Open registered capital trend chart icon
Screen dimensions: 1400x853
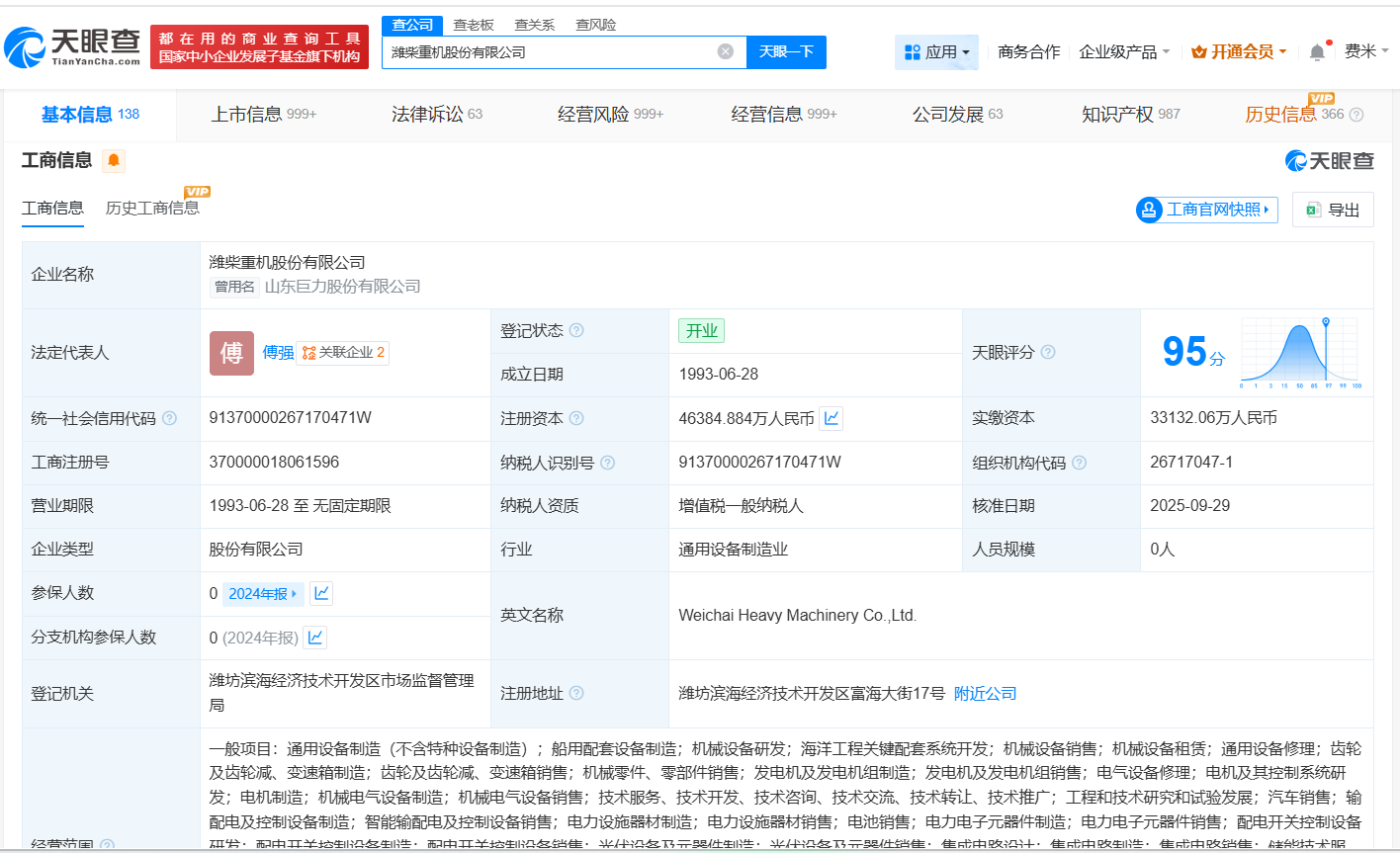coord(831,418)
